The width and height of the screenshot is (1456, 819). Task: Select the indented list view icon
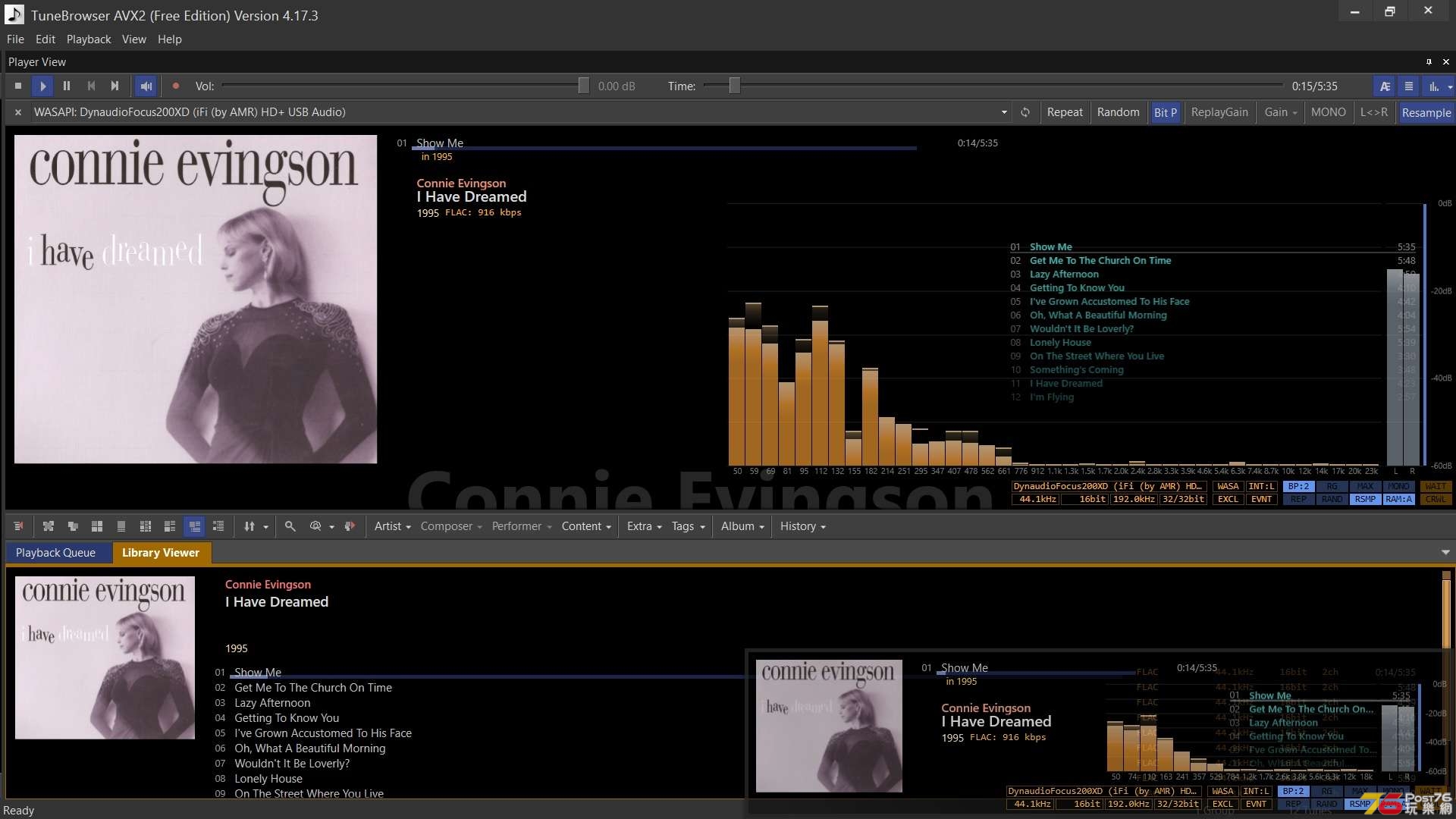[x=218, y=526]
